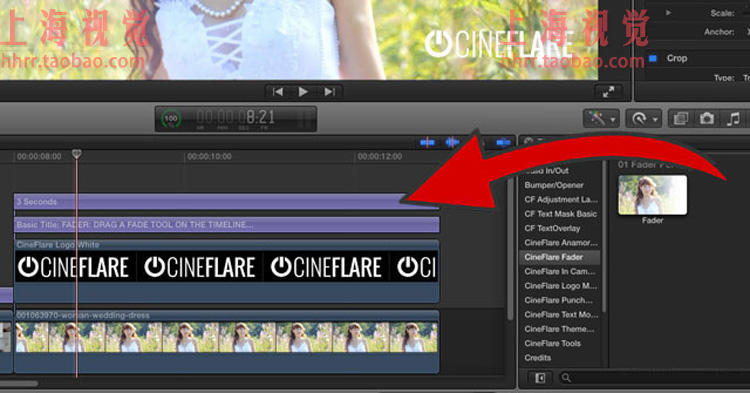Toggle skimming in the timeline
Image resolution: width=750 pixels, height=393 pixels.
point(427,142)
